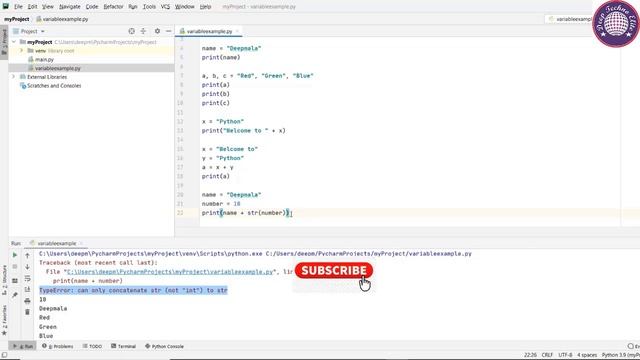The height and width of the screenshot is (360, 640).
Task: Open the Run menu
Action: point(133,7)
